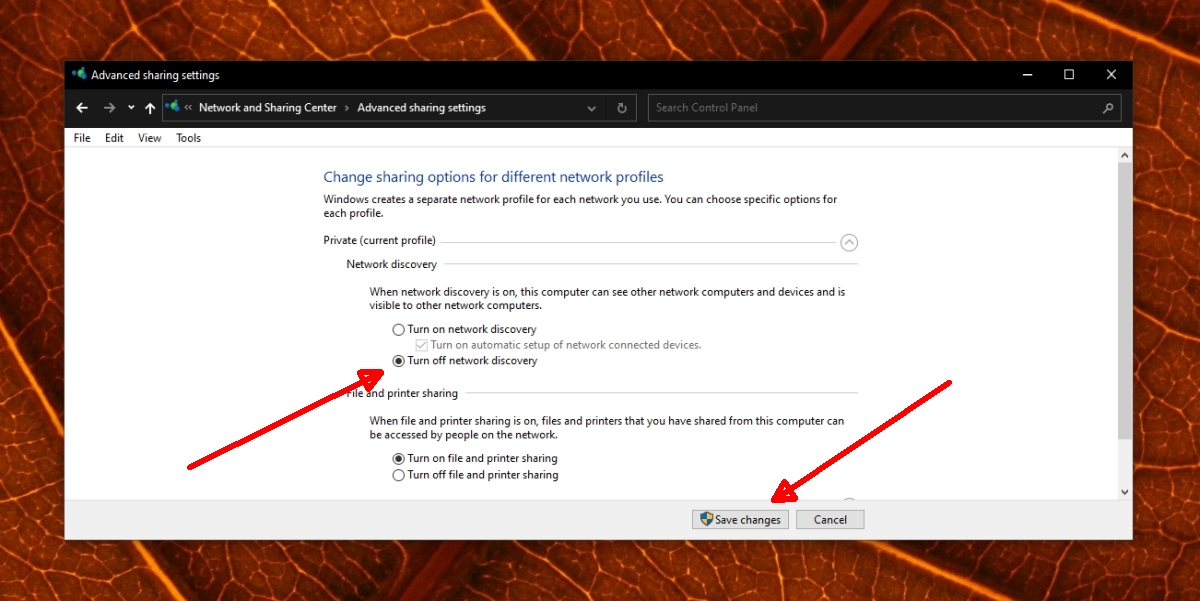Collapse the Private profile section
This screenshot has height=601, width=1200.
849,242
